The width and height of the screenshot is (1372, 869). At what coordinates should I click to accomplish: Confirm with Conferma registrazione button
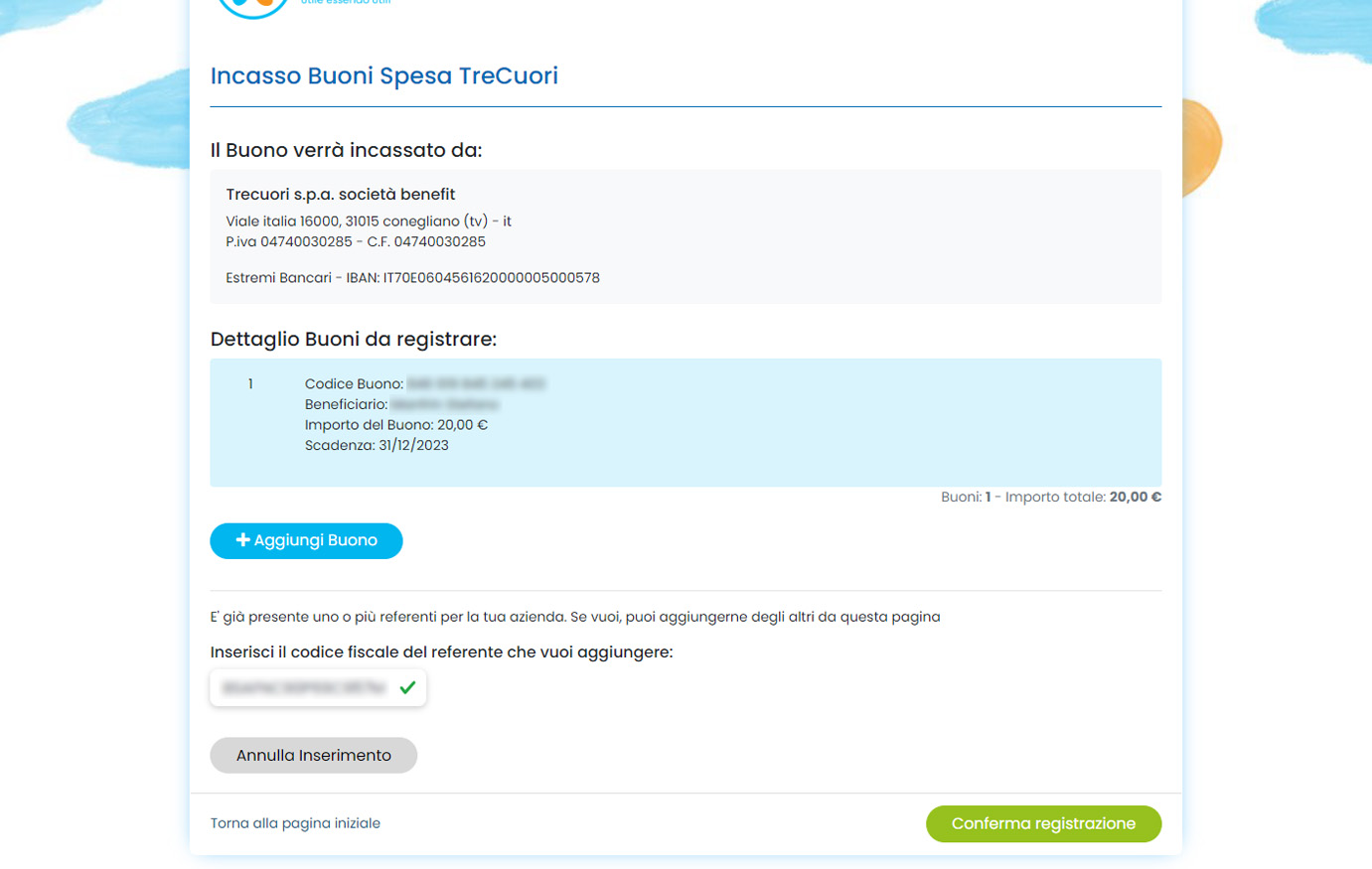coord(1043,823)
